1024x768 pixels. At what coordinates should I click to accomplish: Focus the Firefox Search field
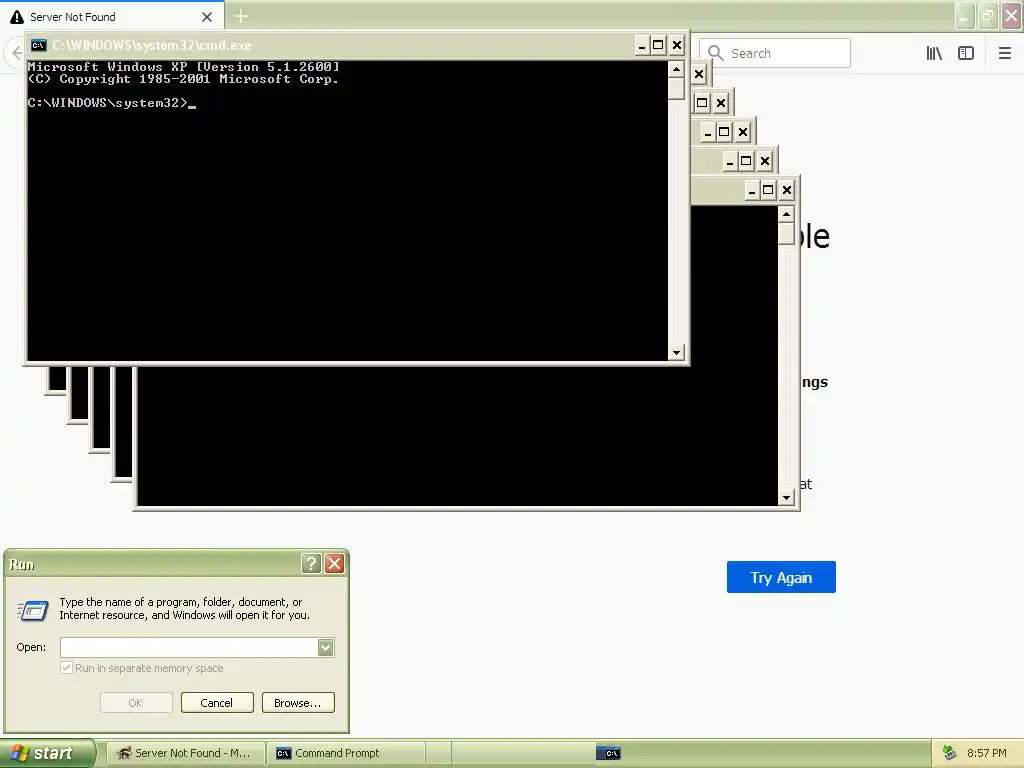(775, 53)
